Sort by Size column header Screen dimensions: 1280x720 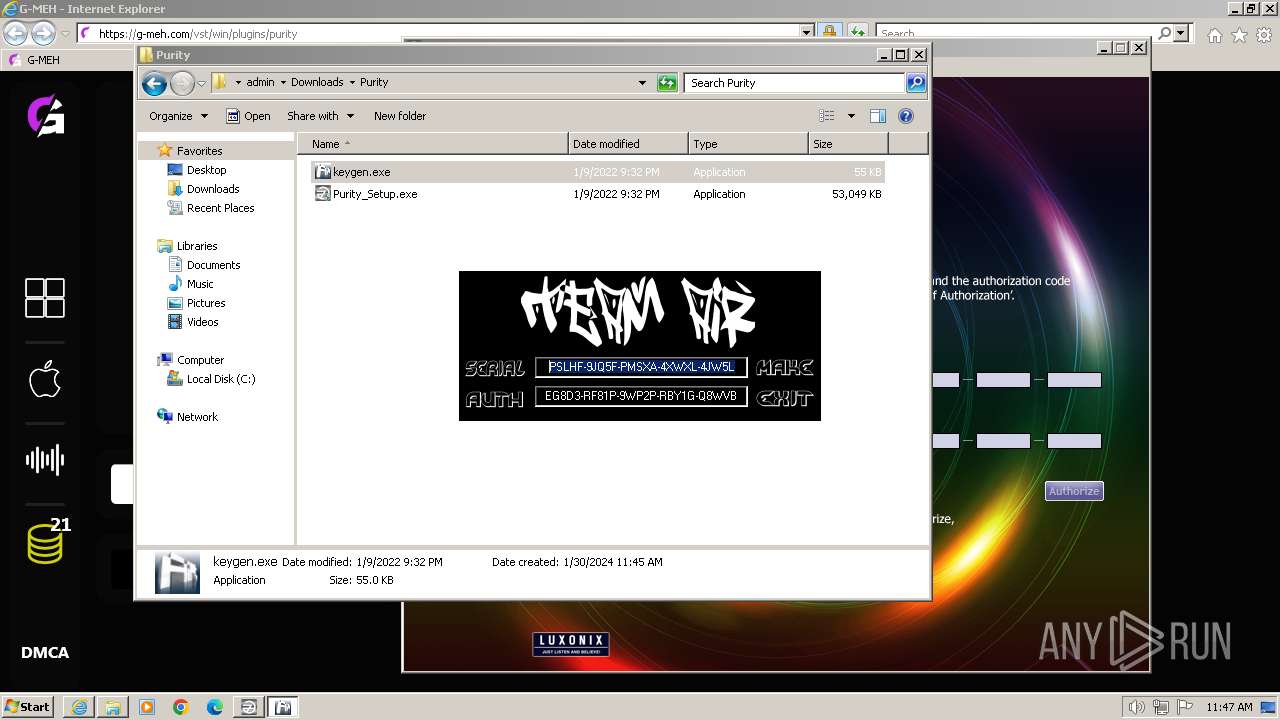click(848, 144)
